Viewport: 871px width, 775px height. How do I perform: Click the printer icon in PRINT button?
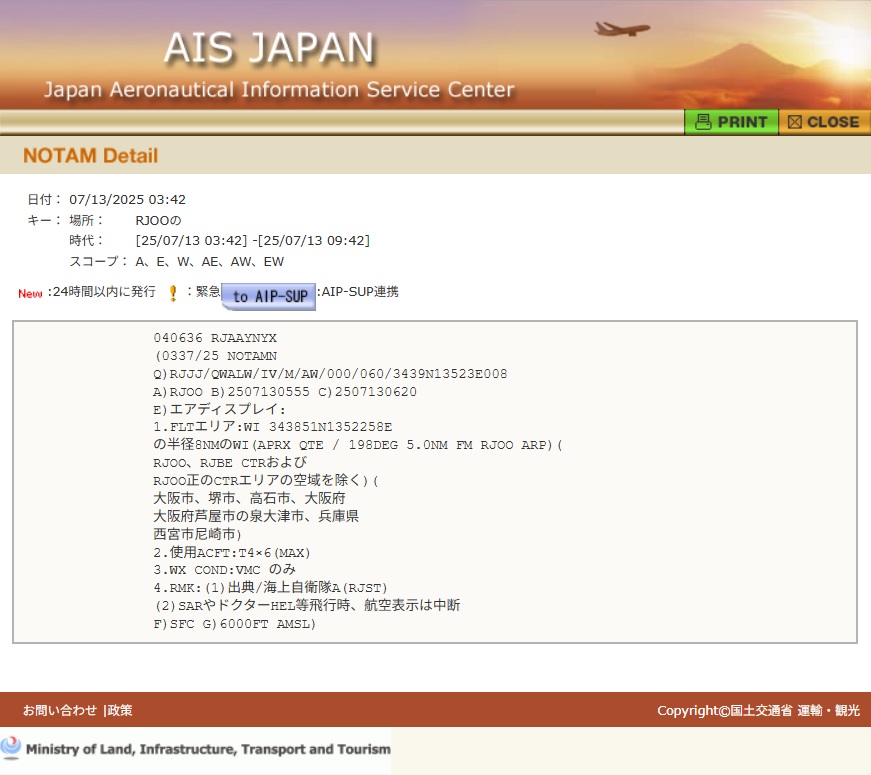703,122
